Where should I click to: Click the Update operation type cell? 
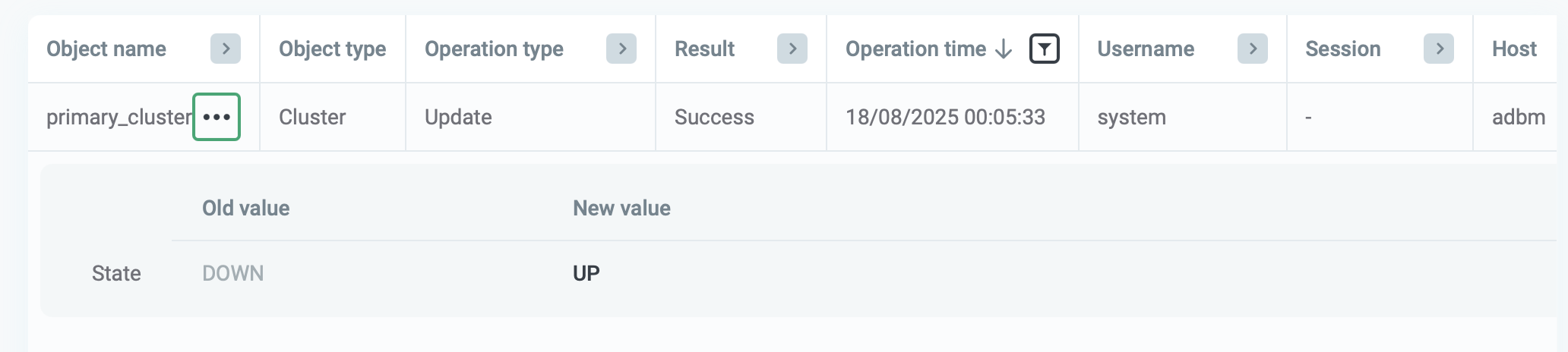(458, 117)
